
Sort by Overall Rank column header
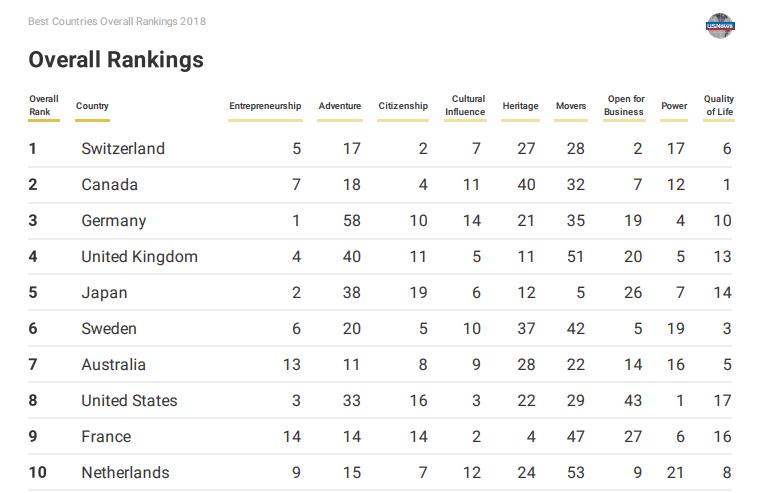[x=43, y=106]
